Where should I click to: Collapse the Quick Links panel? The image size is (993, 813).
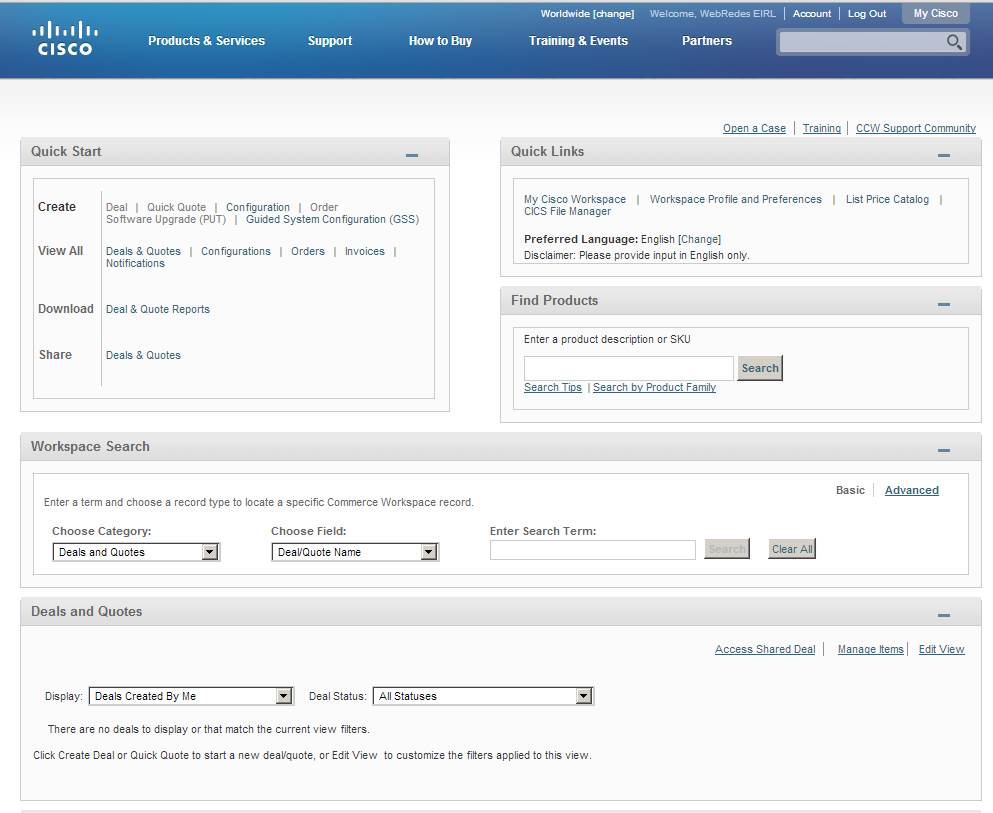pyautogui.click(x=944, y=155)
